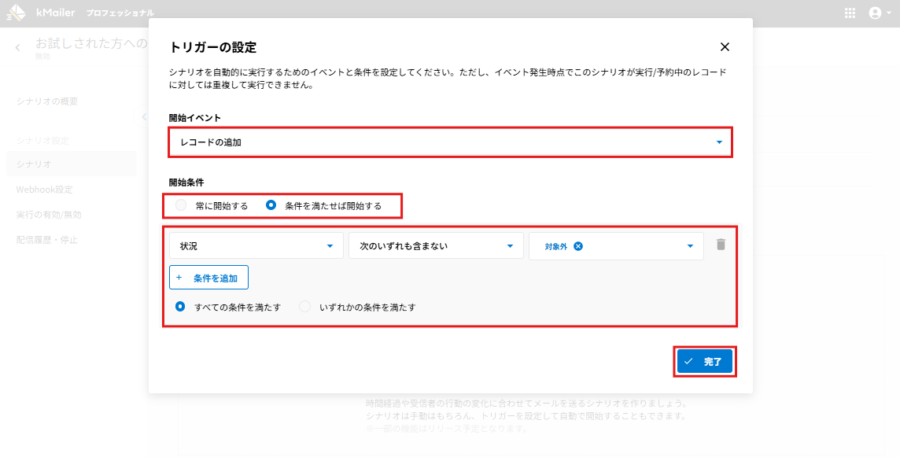
Task: Open the user account menu icon
Action: click(876, 13)
